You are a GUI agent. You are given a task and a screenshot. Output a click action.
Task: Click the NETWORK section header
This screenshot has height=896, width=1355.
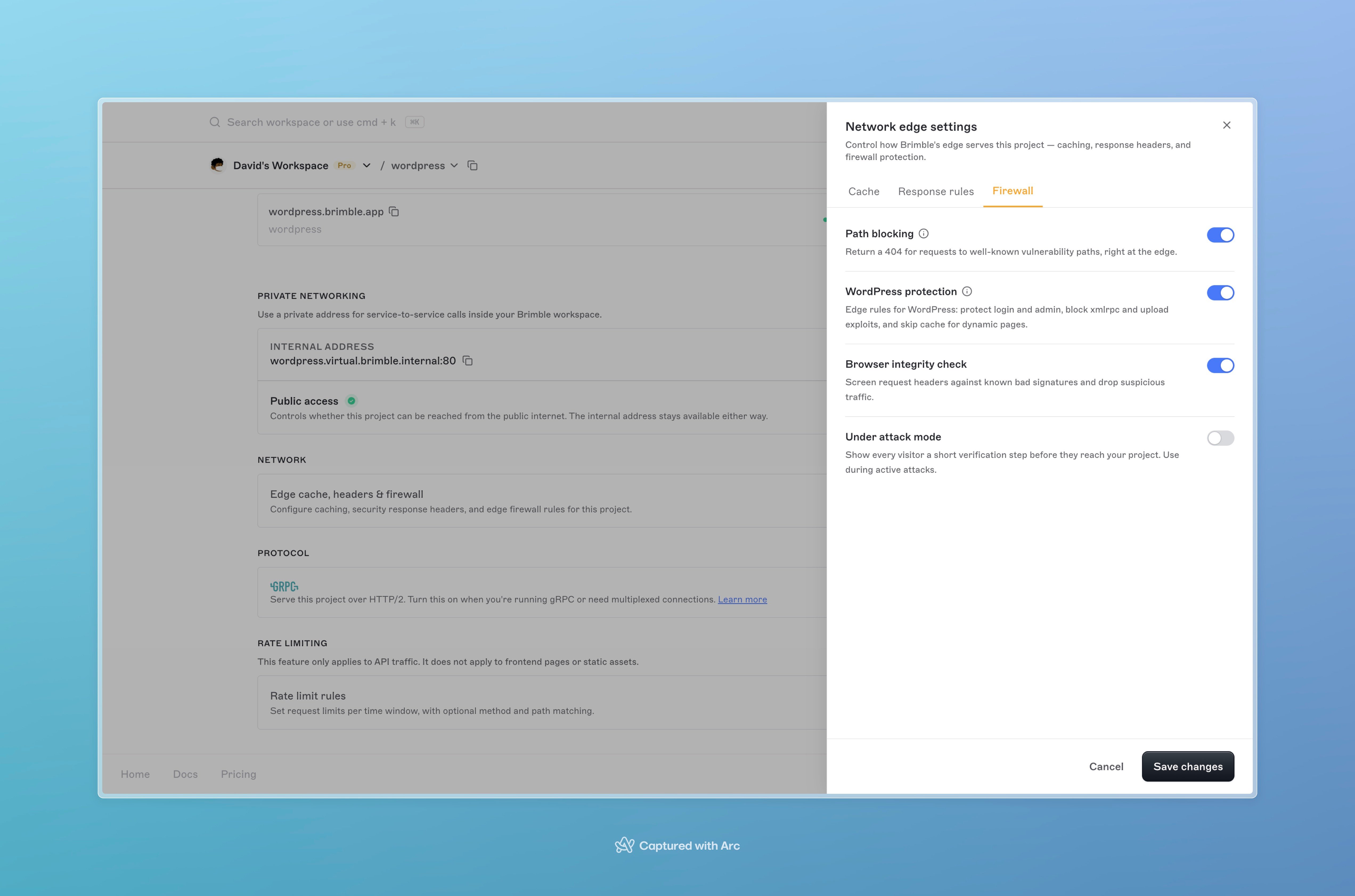tap(282, 460)
